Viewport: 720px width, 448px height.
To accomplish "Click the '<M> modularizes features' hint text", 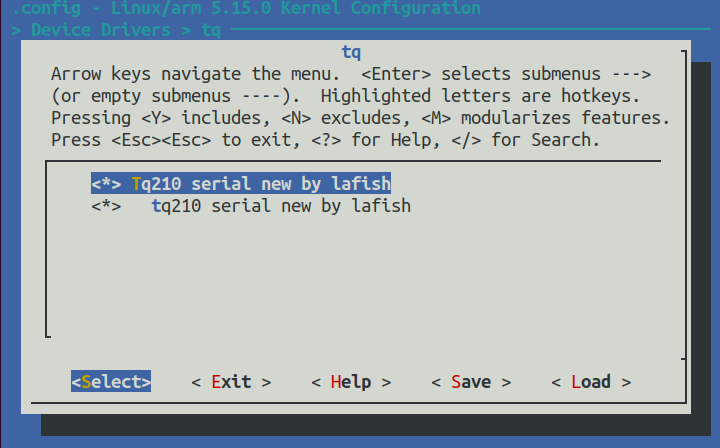I will pyautogui.click(x=546, y=118).
